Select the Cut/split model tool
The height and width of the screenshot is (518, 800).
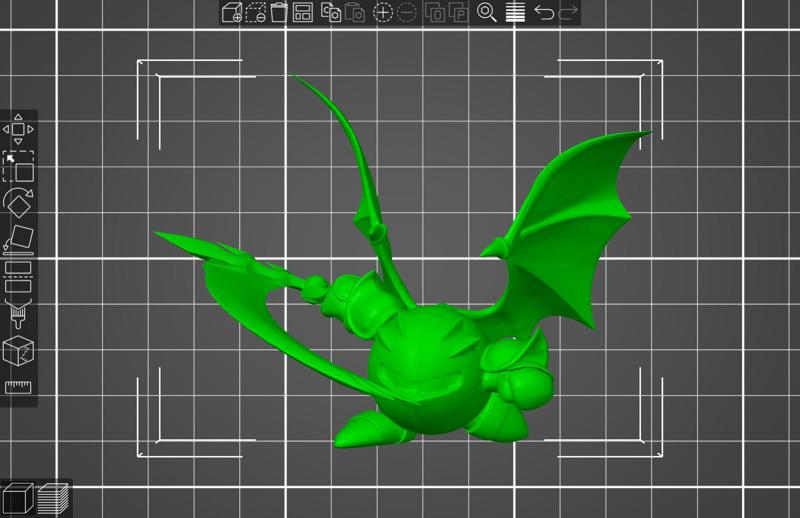[18, 277]
